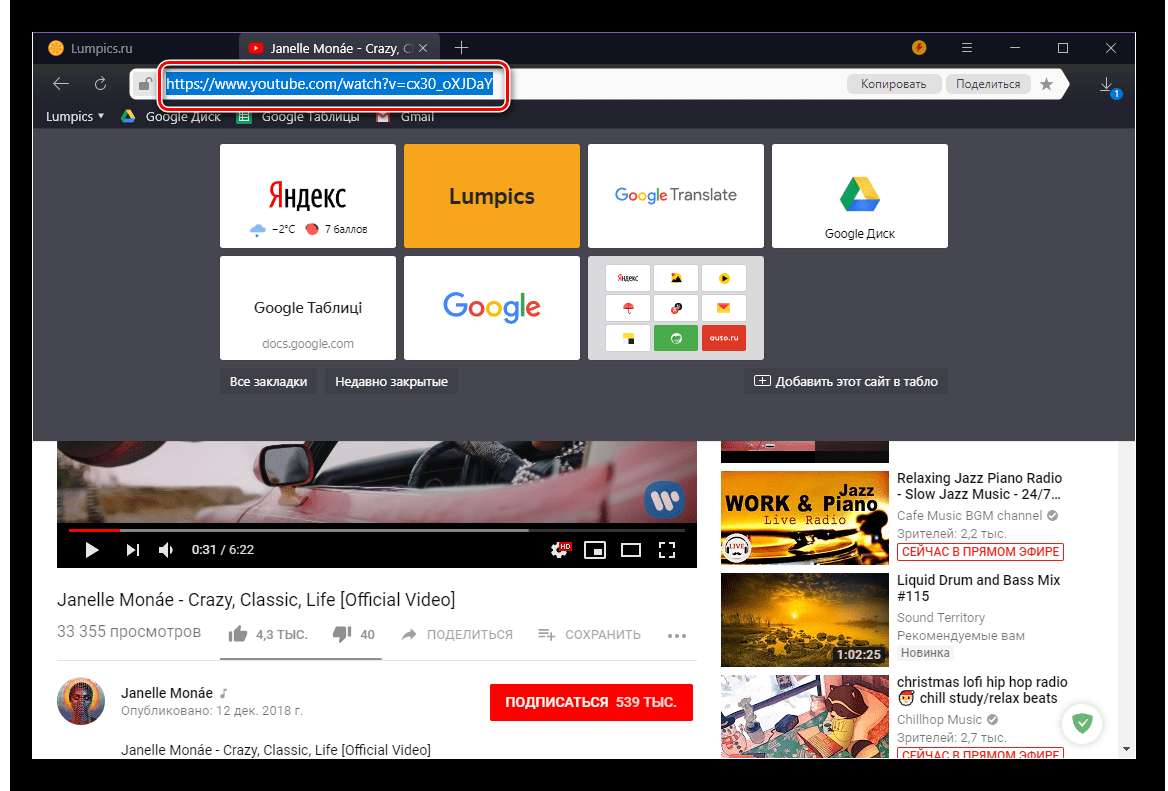Open the Google search tile
The width and height of the screenshot is (1168, 791).
click(492, 308)
